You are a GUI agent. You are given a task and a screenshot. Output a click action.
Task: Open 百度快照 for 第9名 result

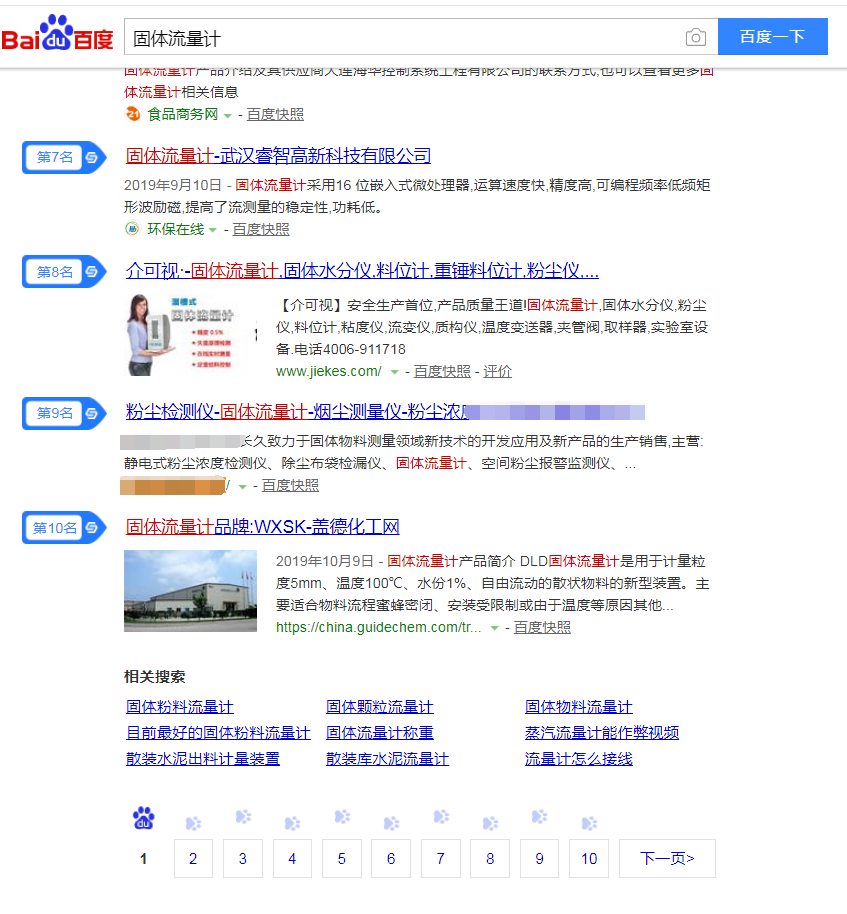tap(290, 486)
